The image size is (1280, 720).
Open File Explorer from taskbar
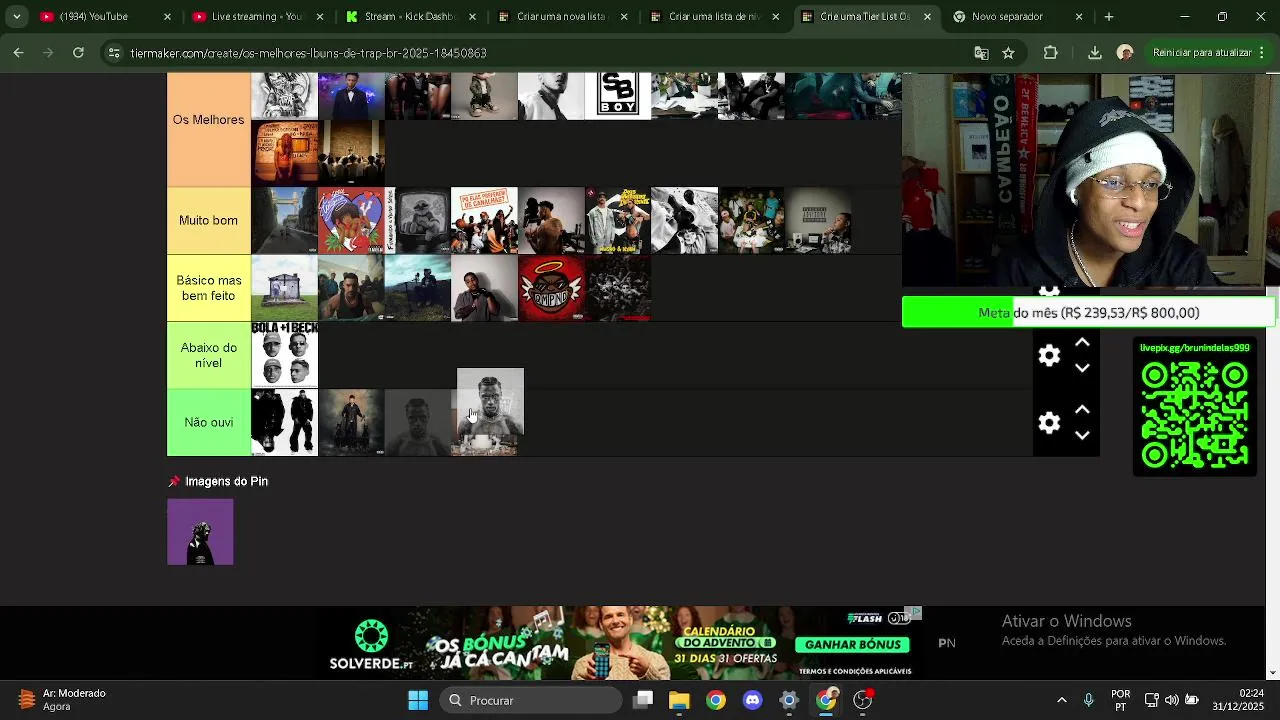tap(679, 700)
